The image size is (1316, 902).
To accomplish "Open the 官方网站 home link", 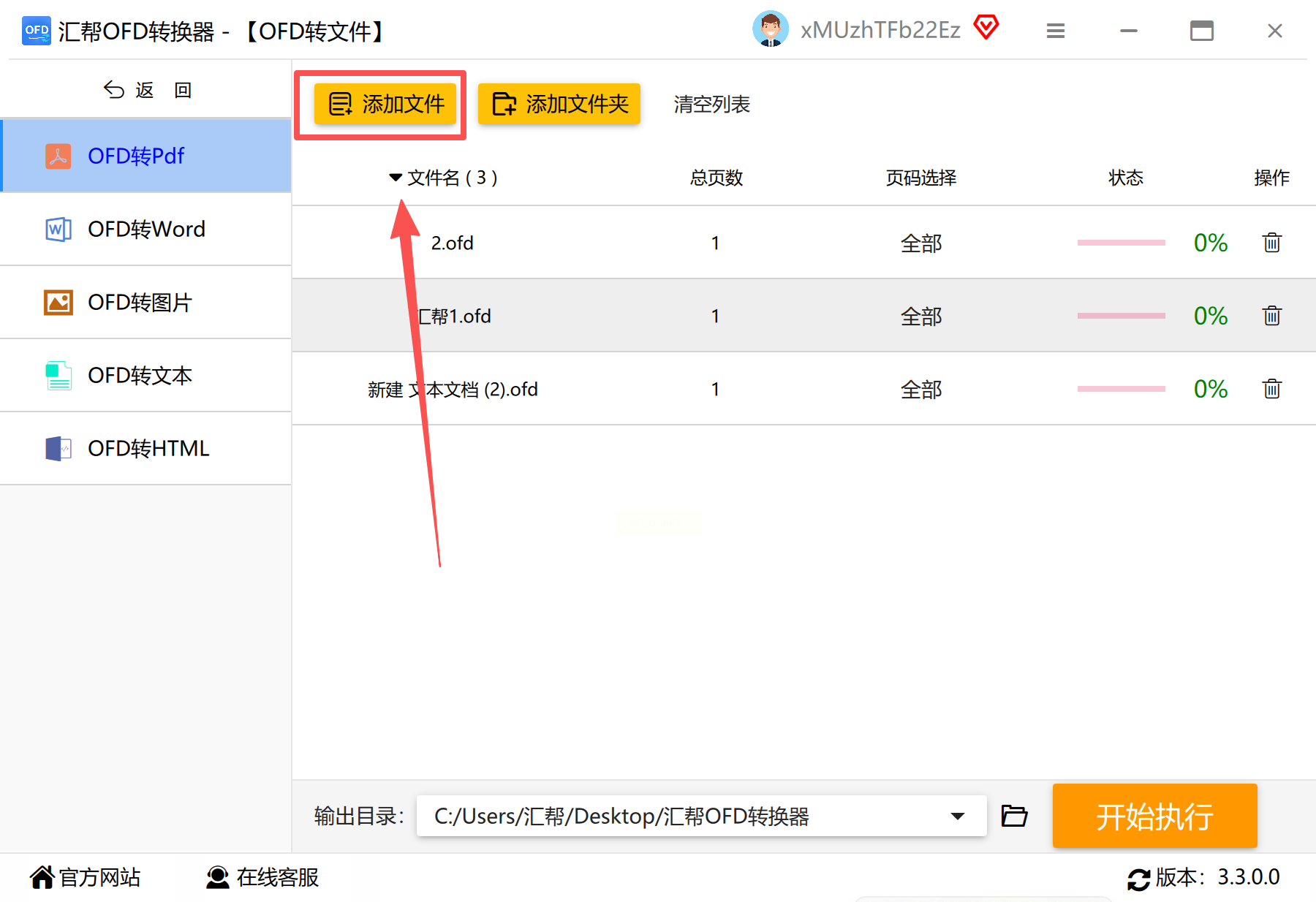I will 86,877.
